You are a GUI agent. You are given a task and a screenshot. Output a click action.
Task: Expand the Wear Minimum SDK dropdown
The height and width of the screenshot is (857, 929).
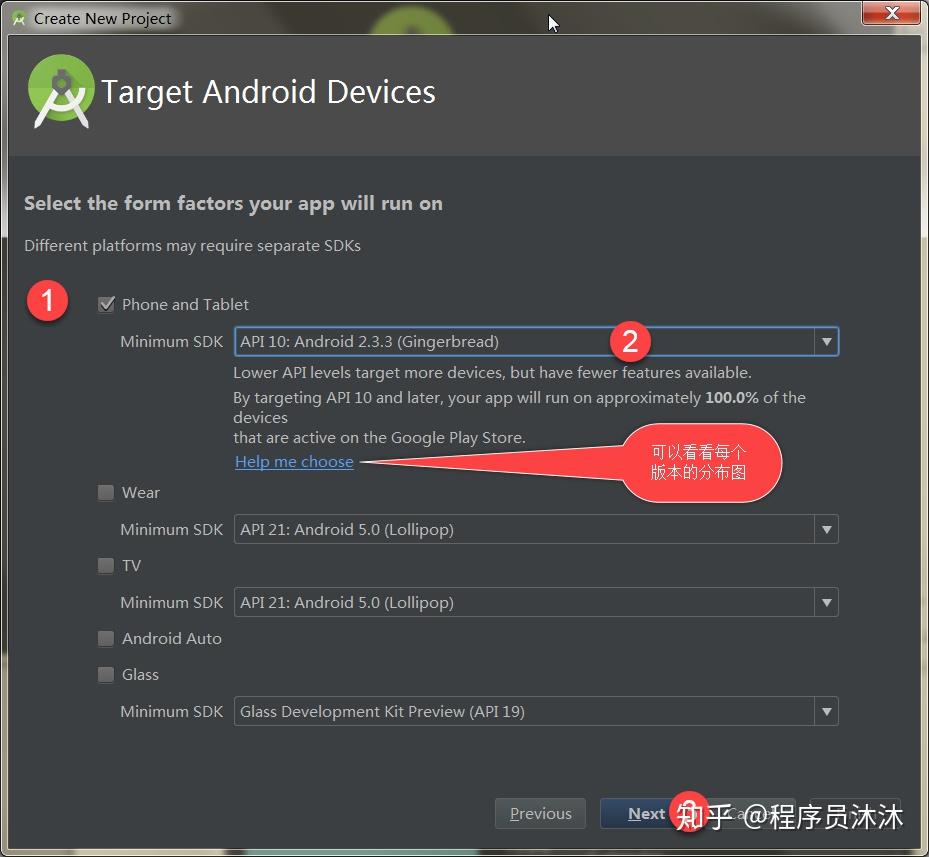826,529
